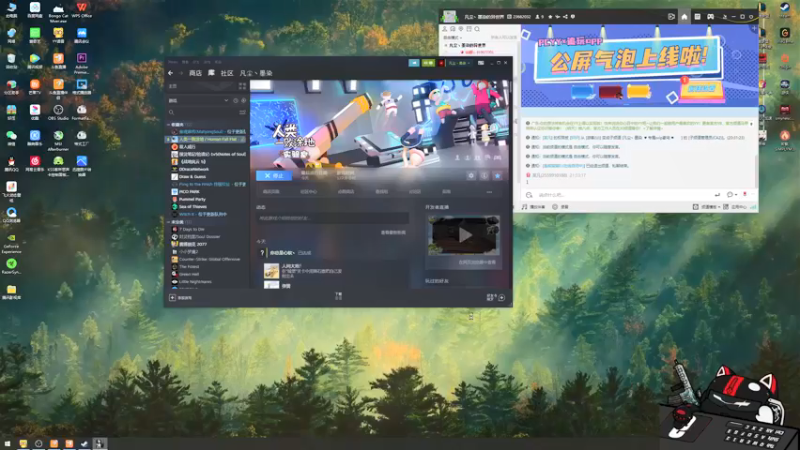Click the favorite star in YY title bar
The height and width of the screenshot is (450, 800).
[550, 17]
